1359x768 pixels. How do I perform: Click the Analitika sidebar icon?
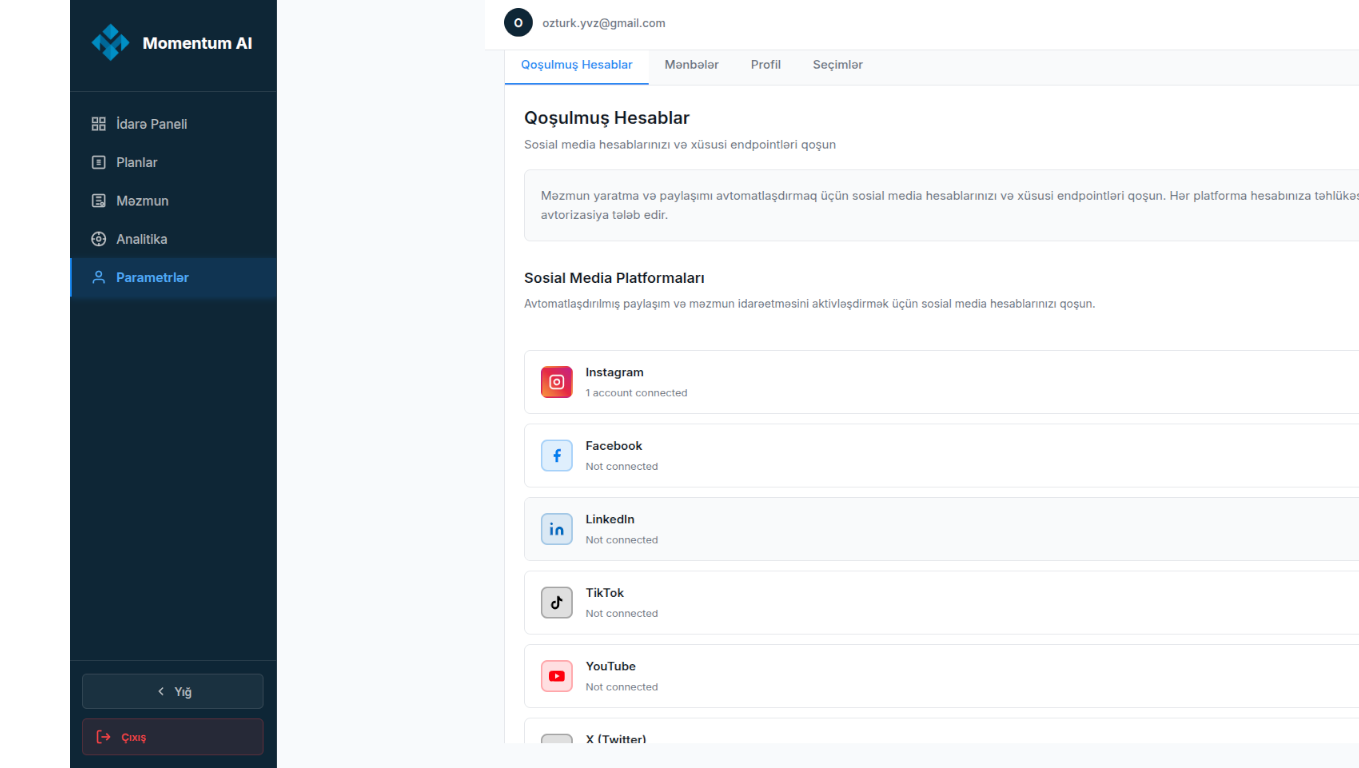[98, 239]
